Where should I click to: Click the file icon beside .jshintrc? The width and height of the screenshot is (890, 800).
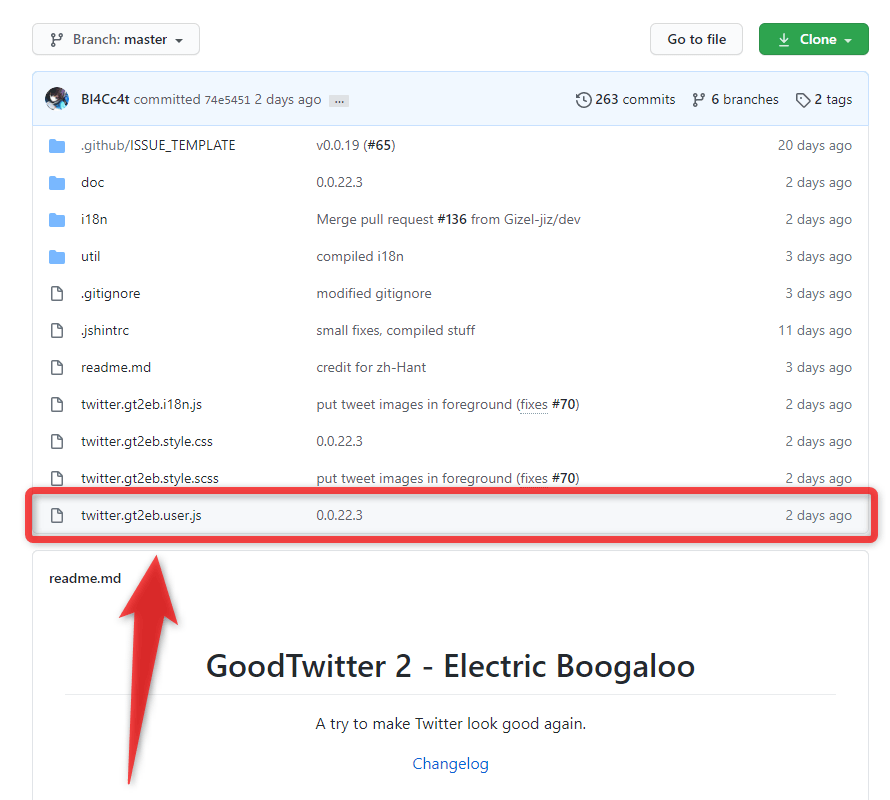point(57,330)
